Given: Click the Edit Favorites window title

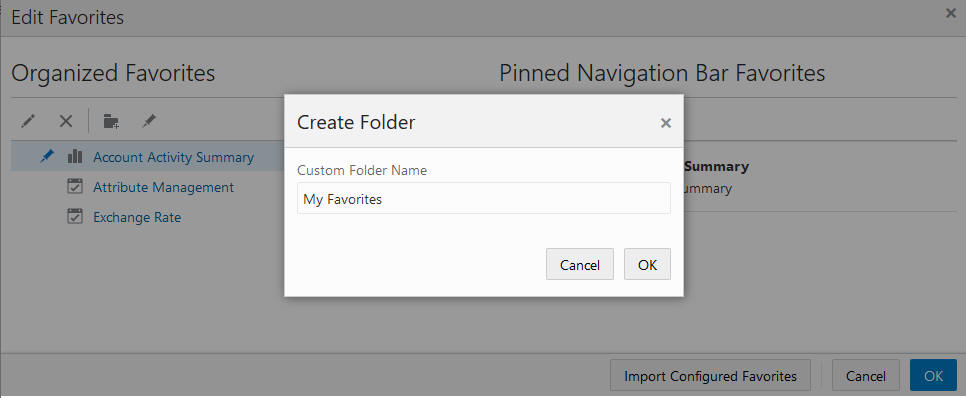Looking at the screenshot, I should click(x=68, y=17).
